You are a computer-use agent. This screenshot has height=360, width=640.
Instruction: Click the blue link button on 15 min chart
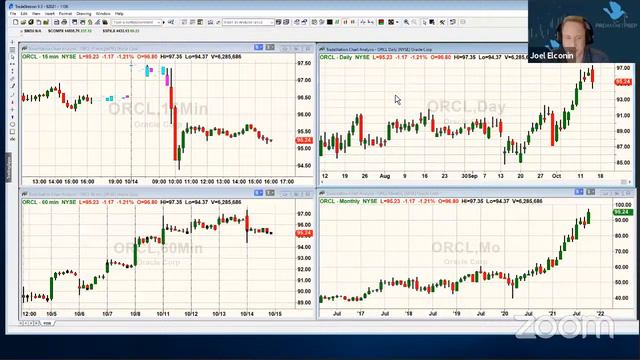pos(258,48)
